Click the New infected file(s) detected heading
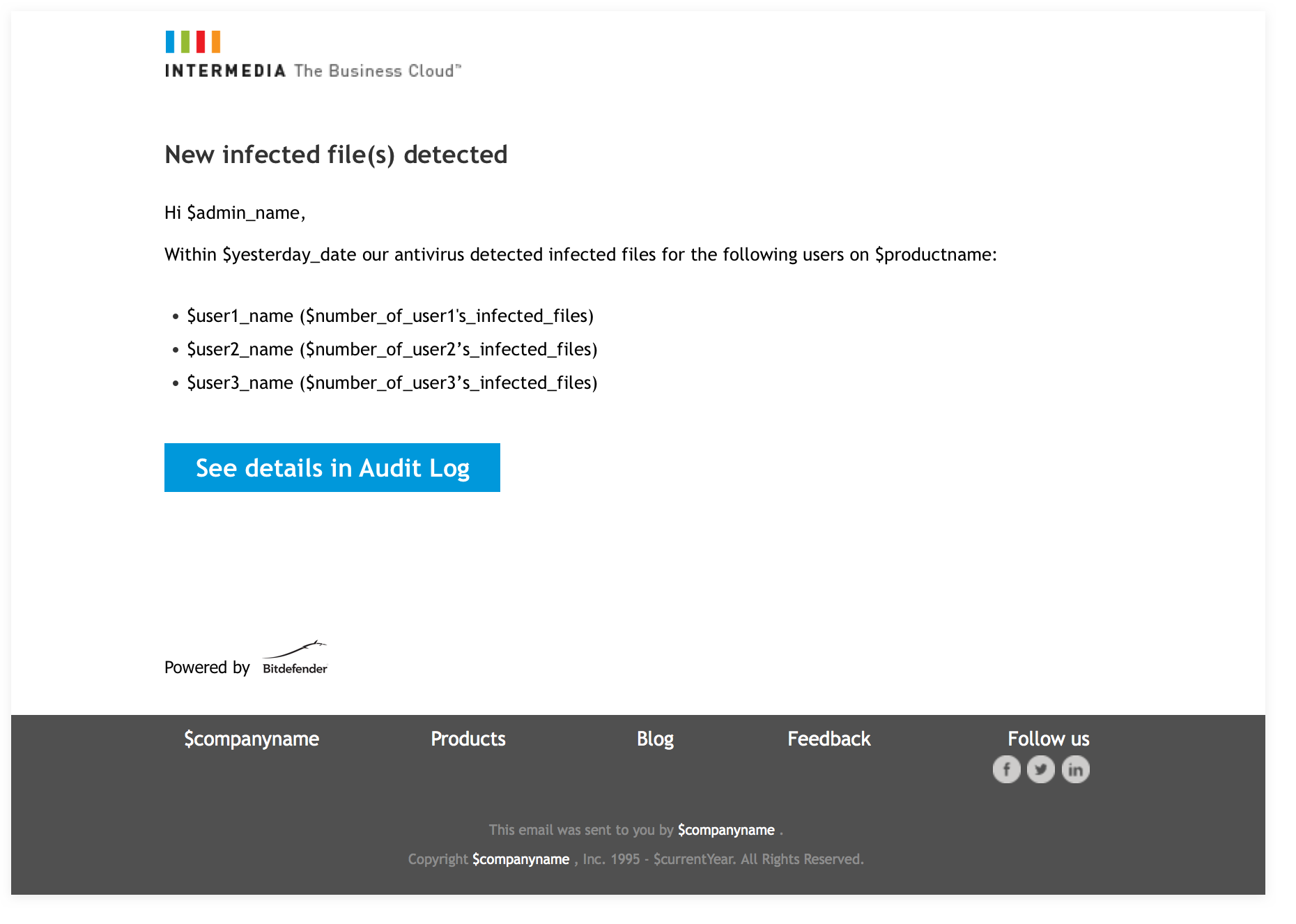This screenshot has width=1296, height=924. (336, 155)
